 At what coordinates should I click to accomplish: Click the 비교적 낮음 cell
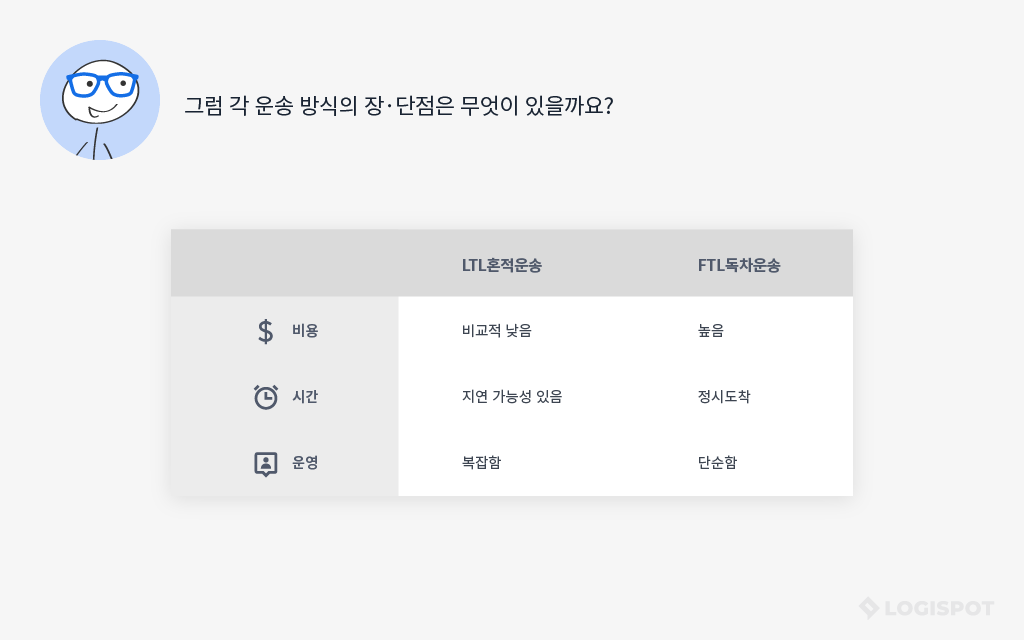click(496, 331)
